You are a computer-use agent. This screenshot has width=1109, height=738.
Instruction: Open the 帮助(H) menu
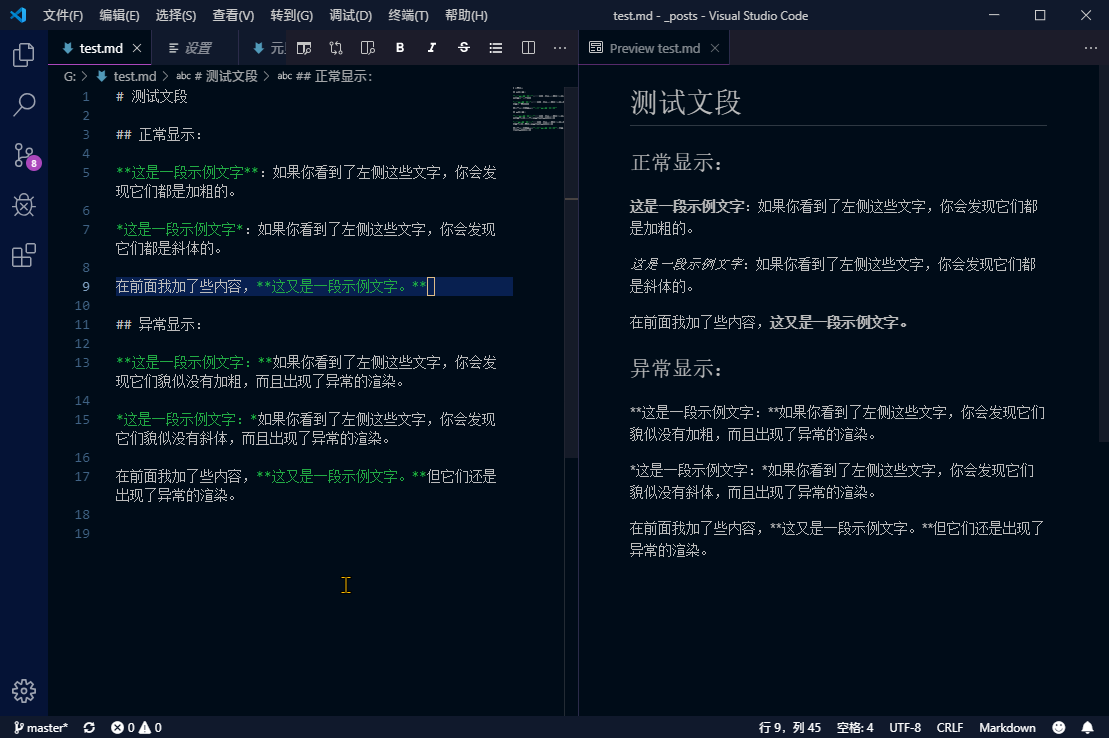466,16
